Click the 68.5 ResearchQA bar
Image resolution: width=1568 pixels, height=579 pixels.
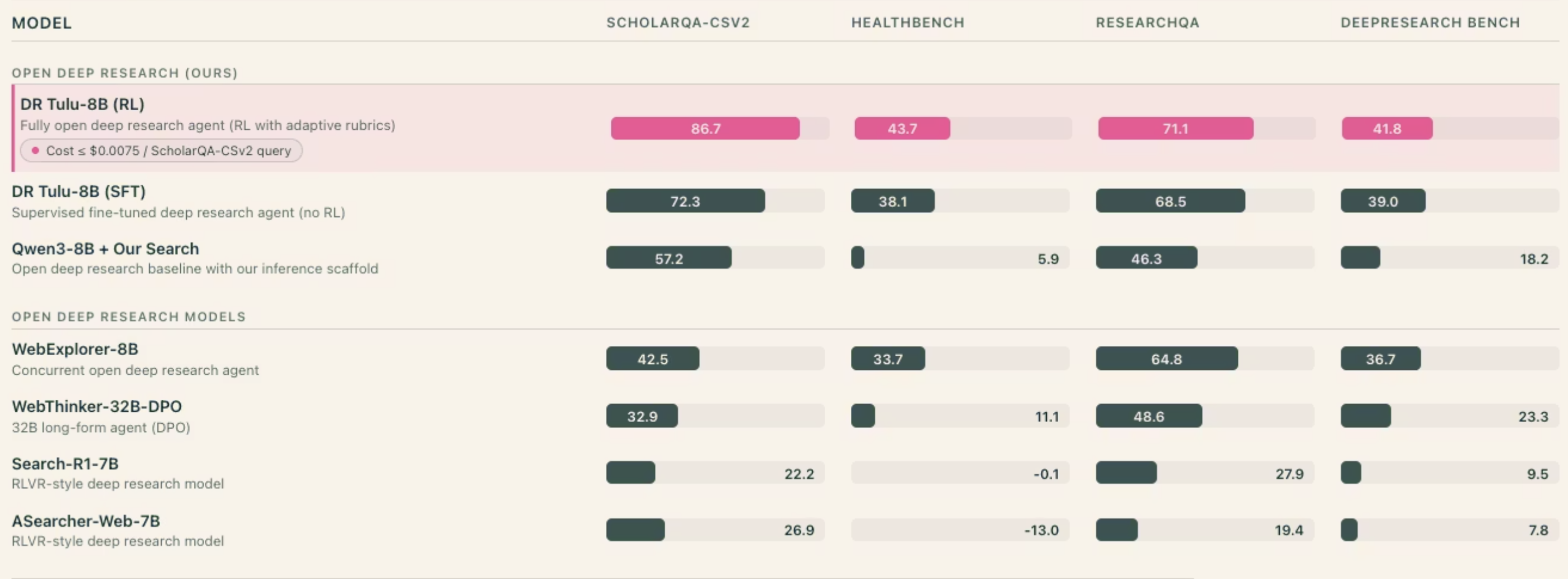point(1170,201)
